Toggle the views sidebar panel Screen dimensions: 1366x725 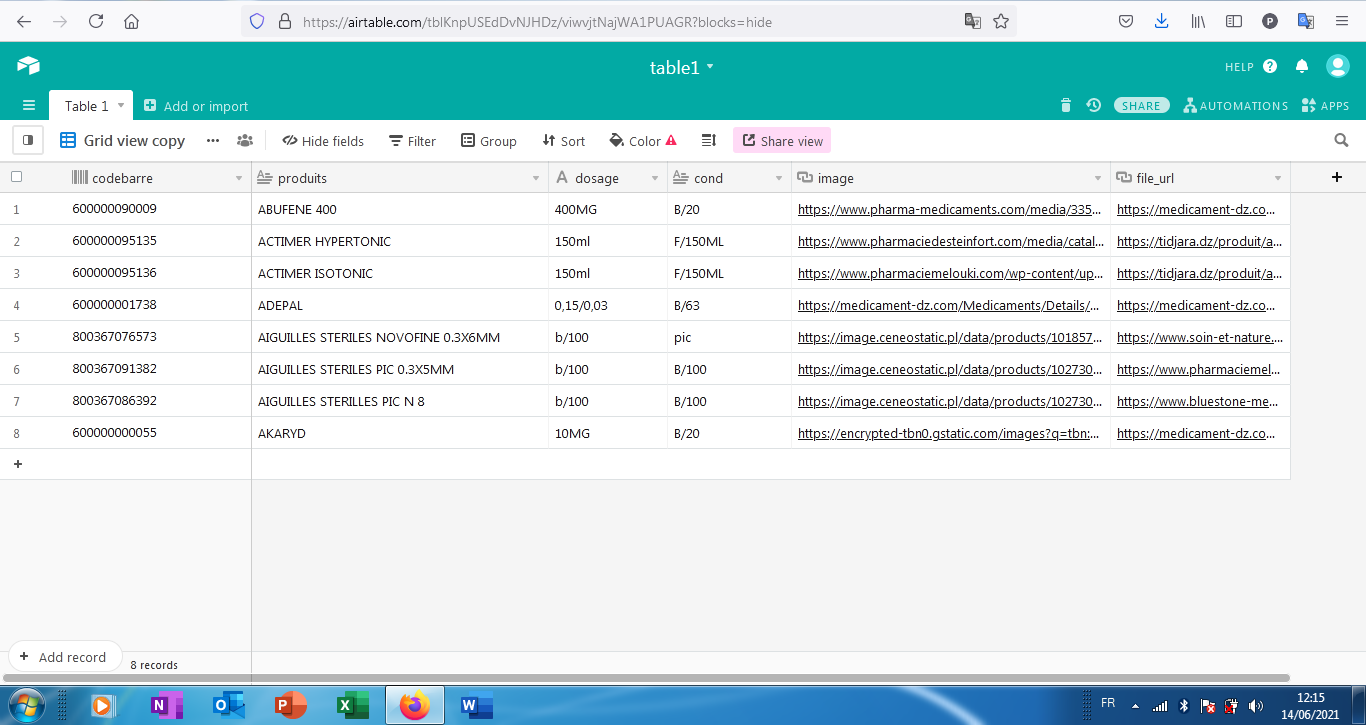tap(28, 141)
